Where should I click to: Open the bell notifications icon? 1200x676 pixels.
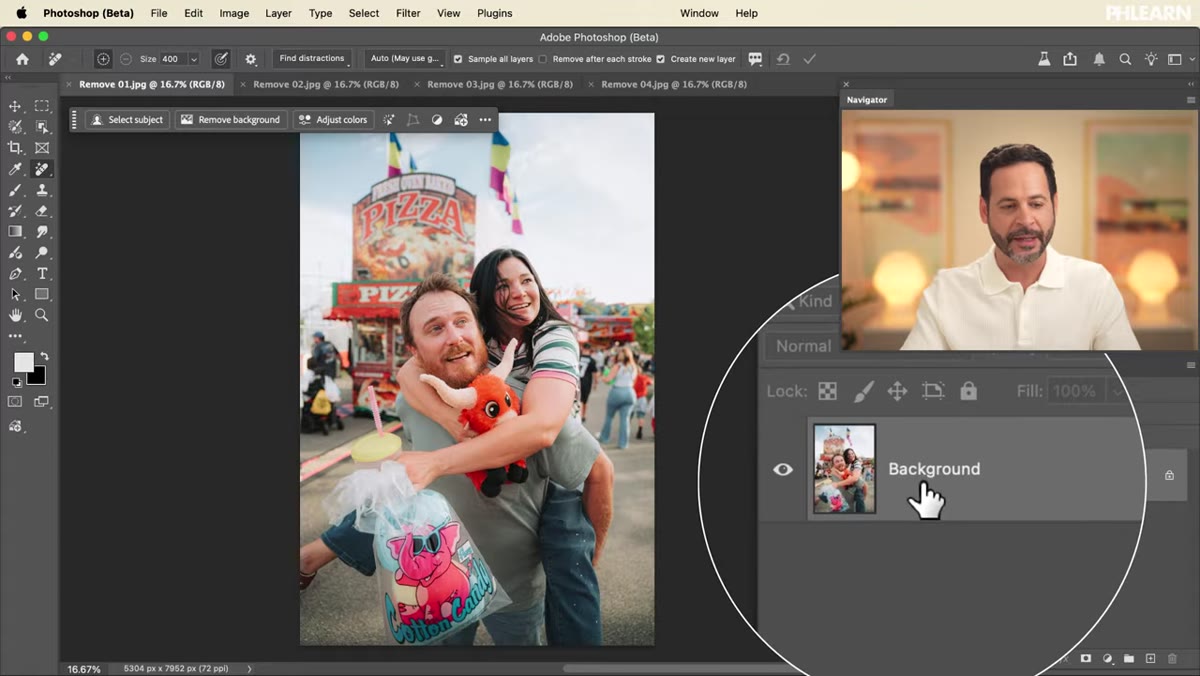pos(1099,59)
